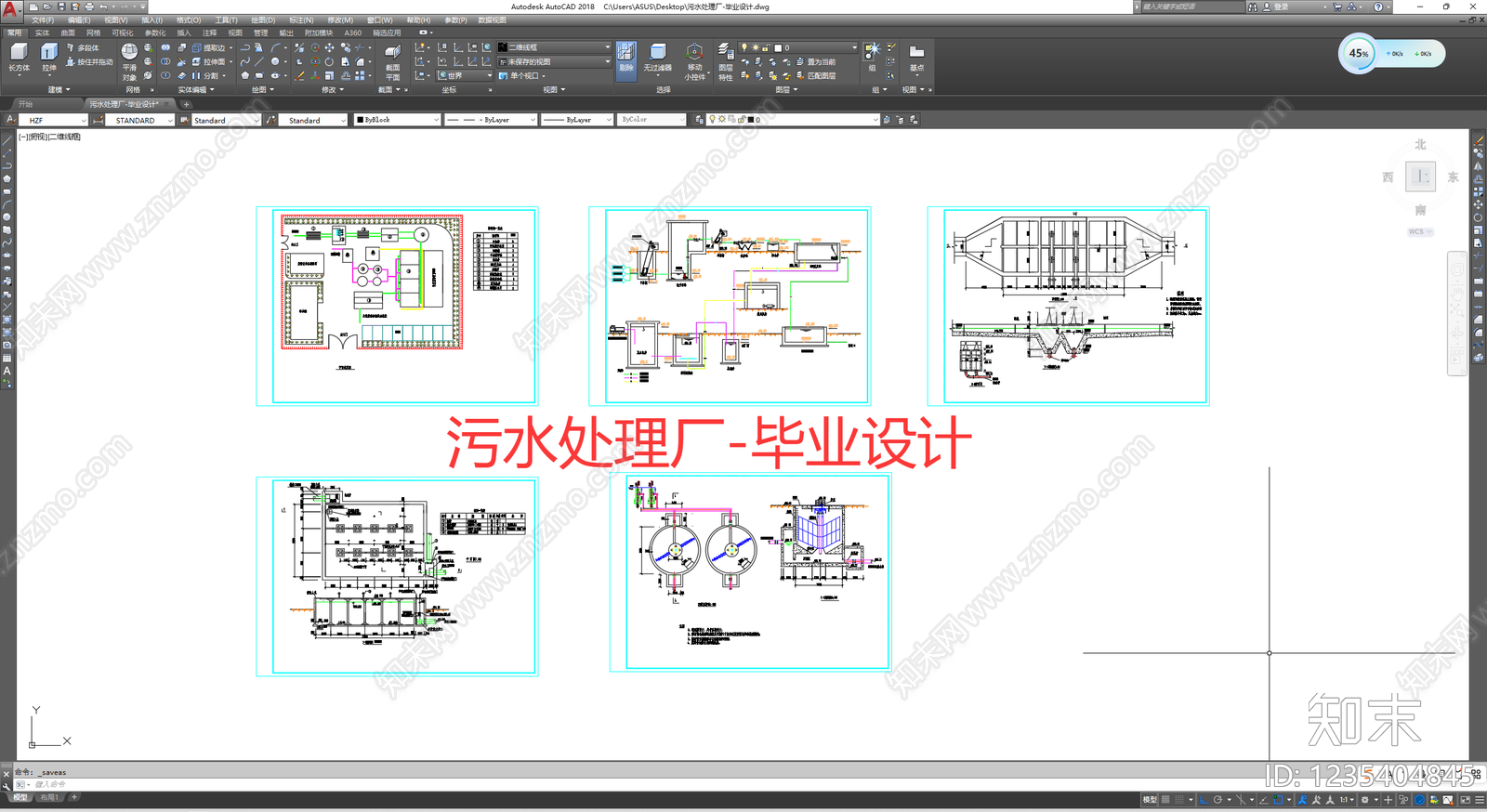
Task: Open the STANDARD dimension style dropdown
Action: 139,120
